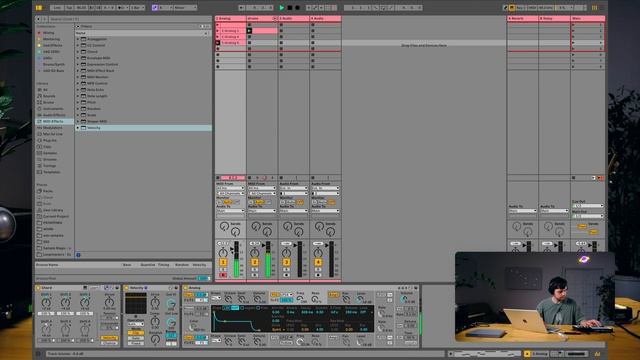Click track 2 volume fader
The height and width of the screenshot is (360, 640).
coord(263,245)
